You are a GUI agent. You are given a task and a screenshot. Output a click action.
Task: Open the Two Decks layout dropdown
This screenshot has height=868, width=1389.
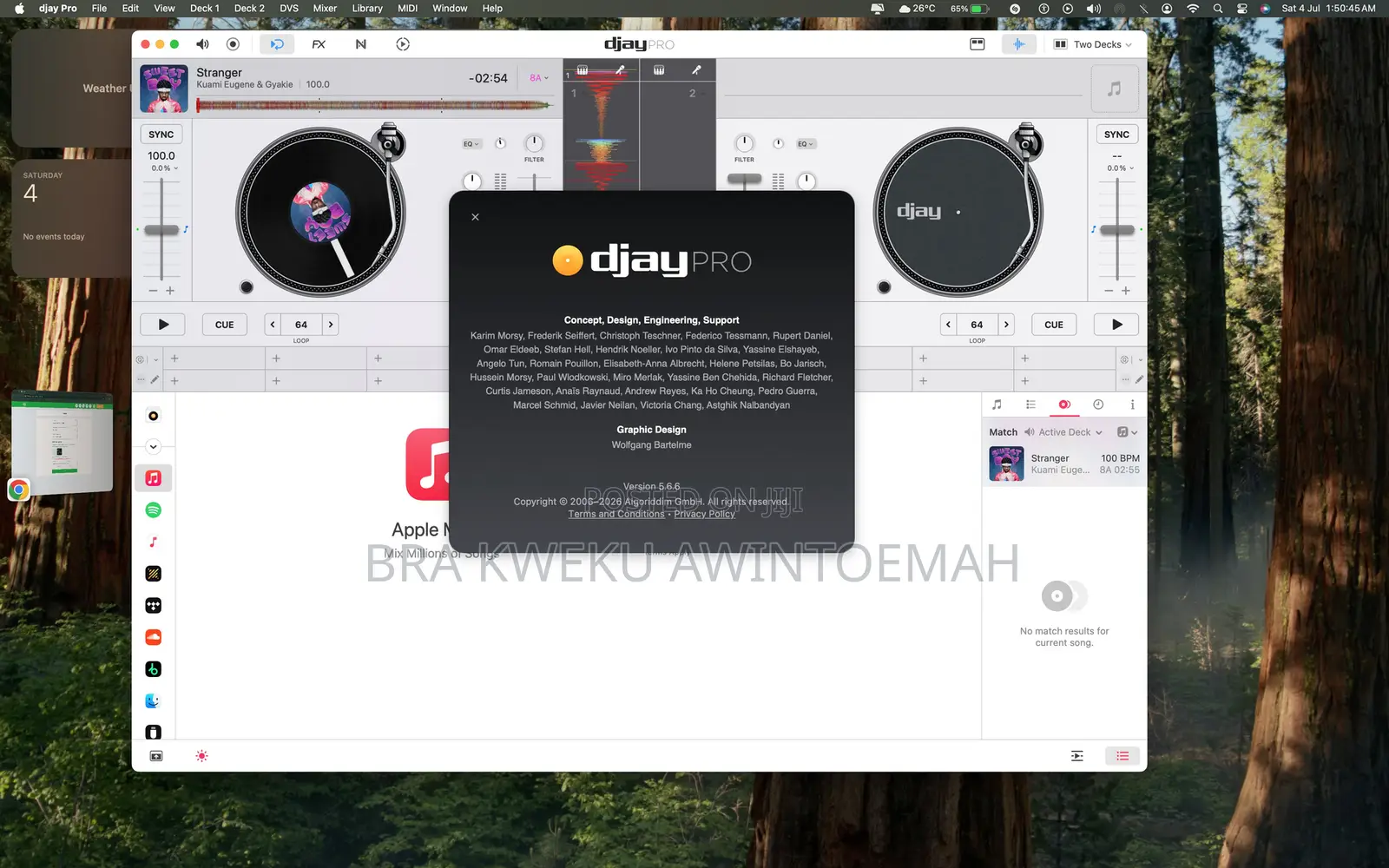click(x=1093, y=44)
